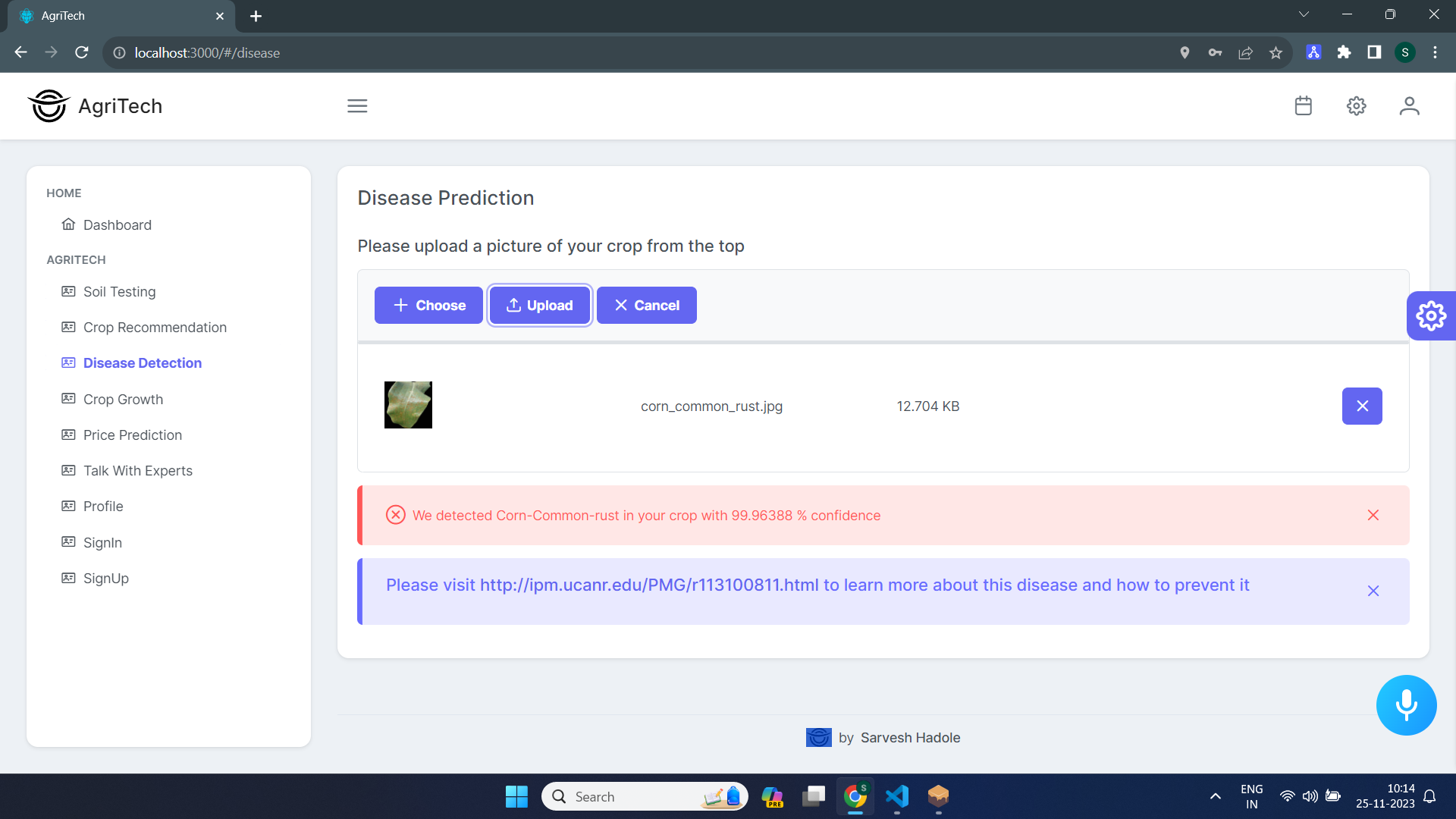
Task: Open Visual Studio Code from taskbar
Action: click(896, 796)
